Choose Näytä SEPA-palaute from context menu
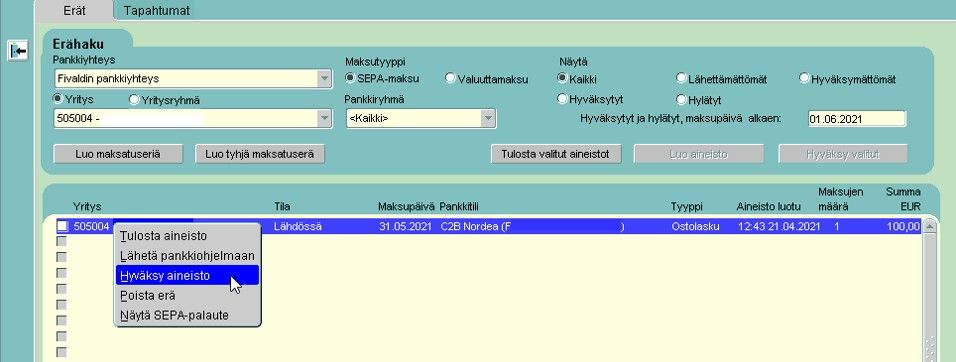The height and width of the screenshot is (362, 956). [188, 316]
